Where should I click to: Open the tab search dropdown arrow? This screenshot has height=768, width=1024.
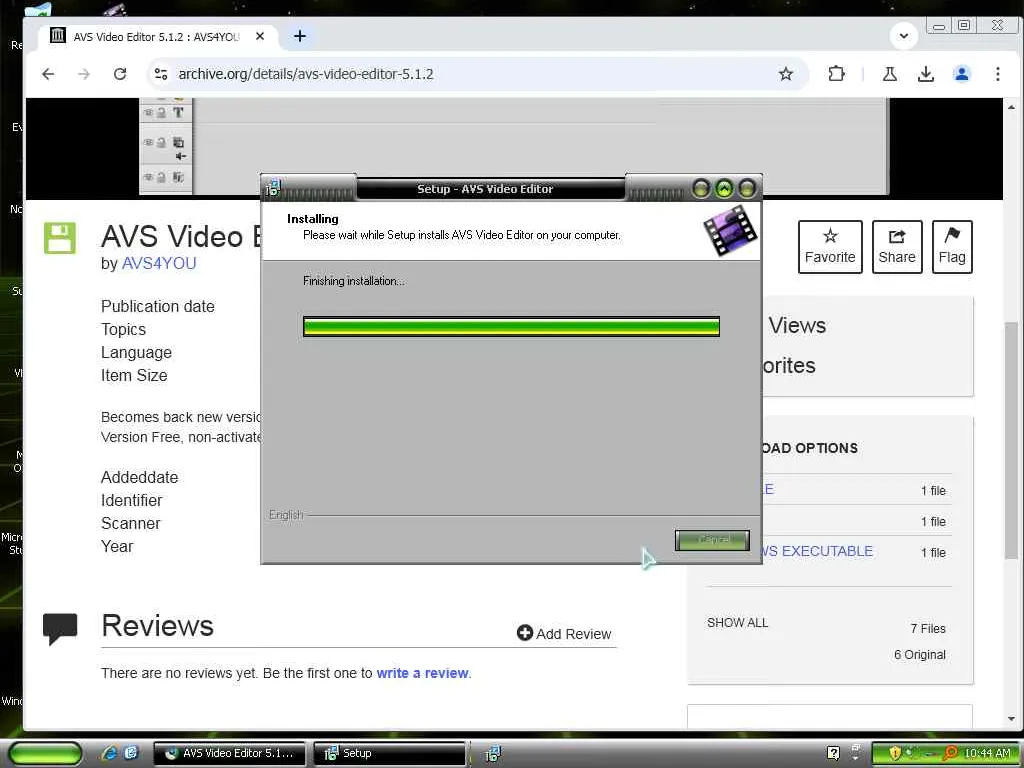904,36
